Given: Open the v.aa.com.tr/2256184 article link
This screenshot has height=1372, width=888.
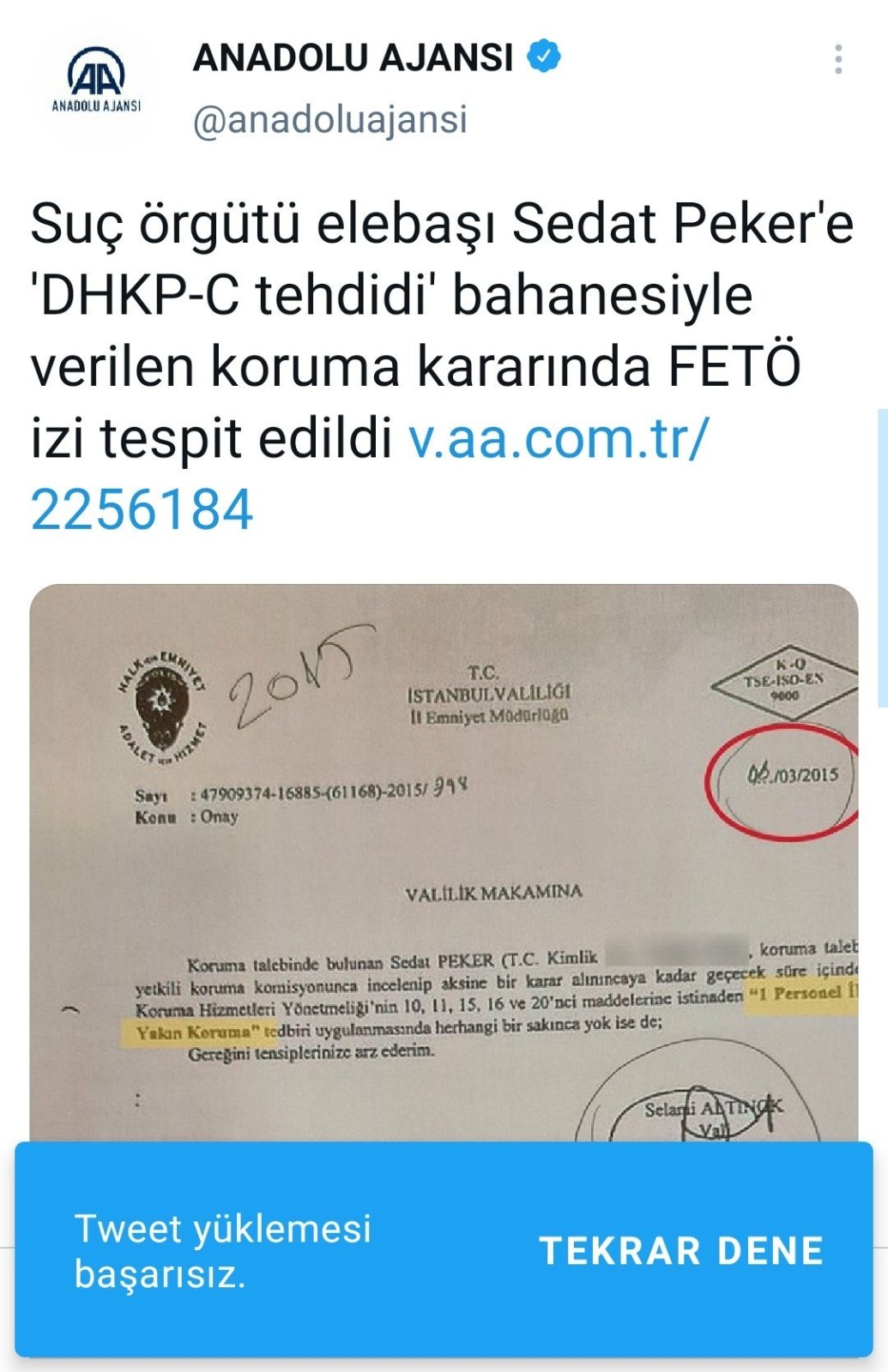Looking at the screenshot, I should tap(369, 473).
